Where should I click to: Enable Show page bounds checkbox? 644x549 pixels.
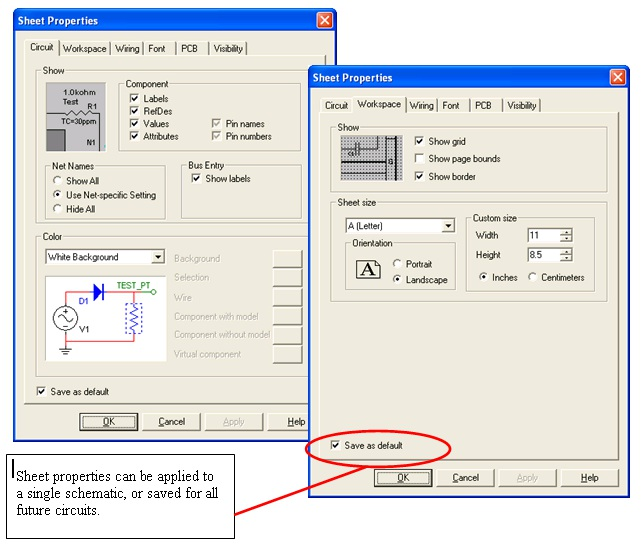point(420,159)
